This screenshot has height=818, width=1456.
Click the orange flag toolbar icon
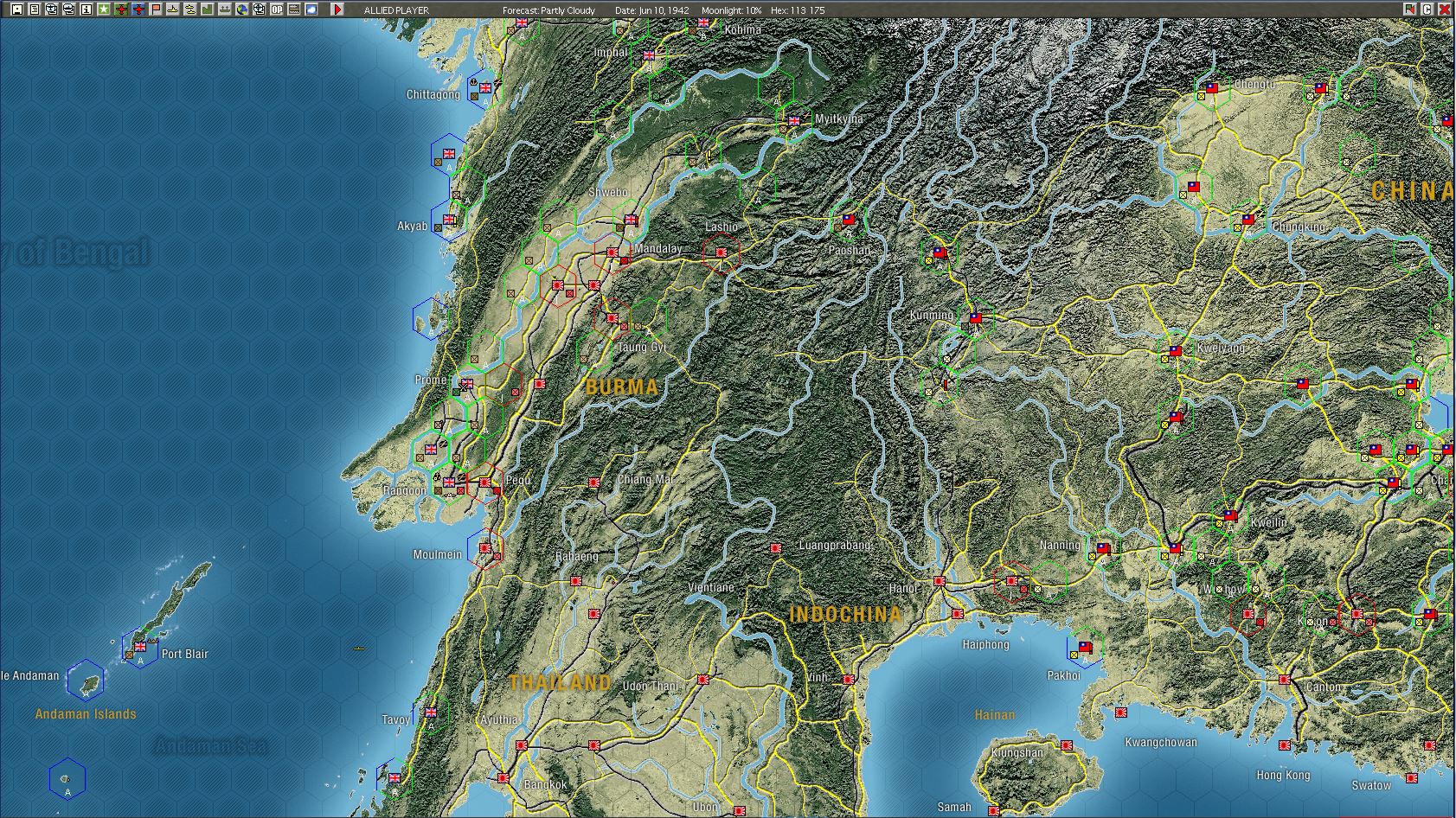click(x=156, y=10)
